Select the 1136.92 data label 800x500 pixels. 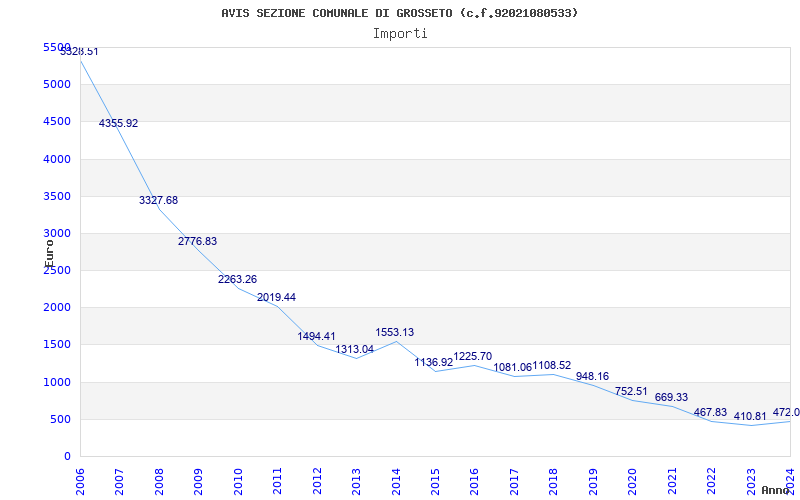[x=434, y=362]
